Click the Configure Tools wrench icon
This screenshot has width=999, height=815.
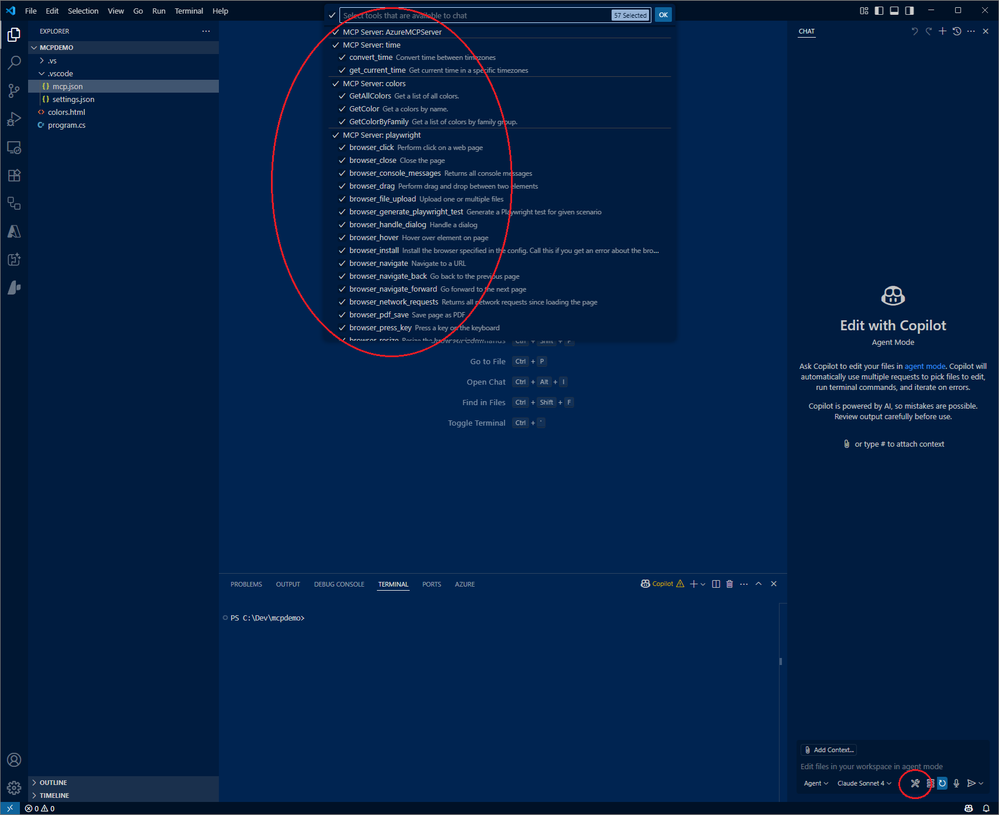click(x=915, y=783)
